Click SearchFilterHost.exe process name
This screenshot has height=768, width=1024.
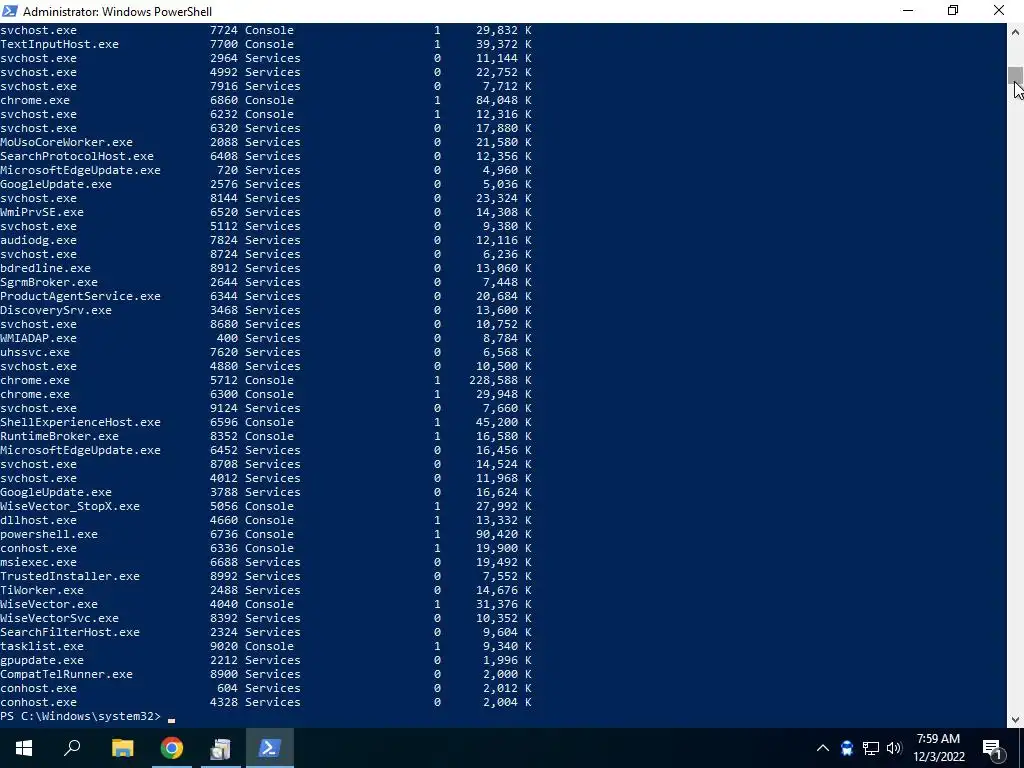70,632
